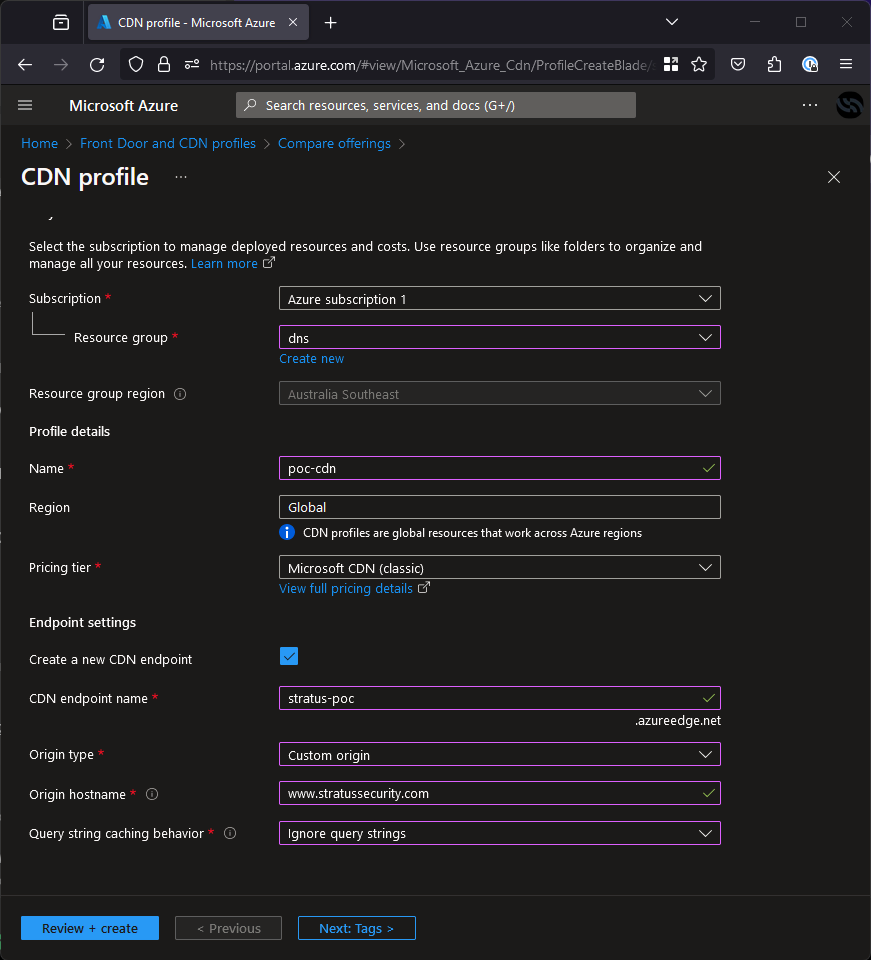This screenshot has height=960, width=871.
Task: Click the info icon beside Resource group region
Action: [180, 394]
